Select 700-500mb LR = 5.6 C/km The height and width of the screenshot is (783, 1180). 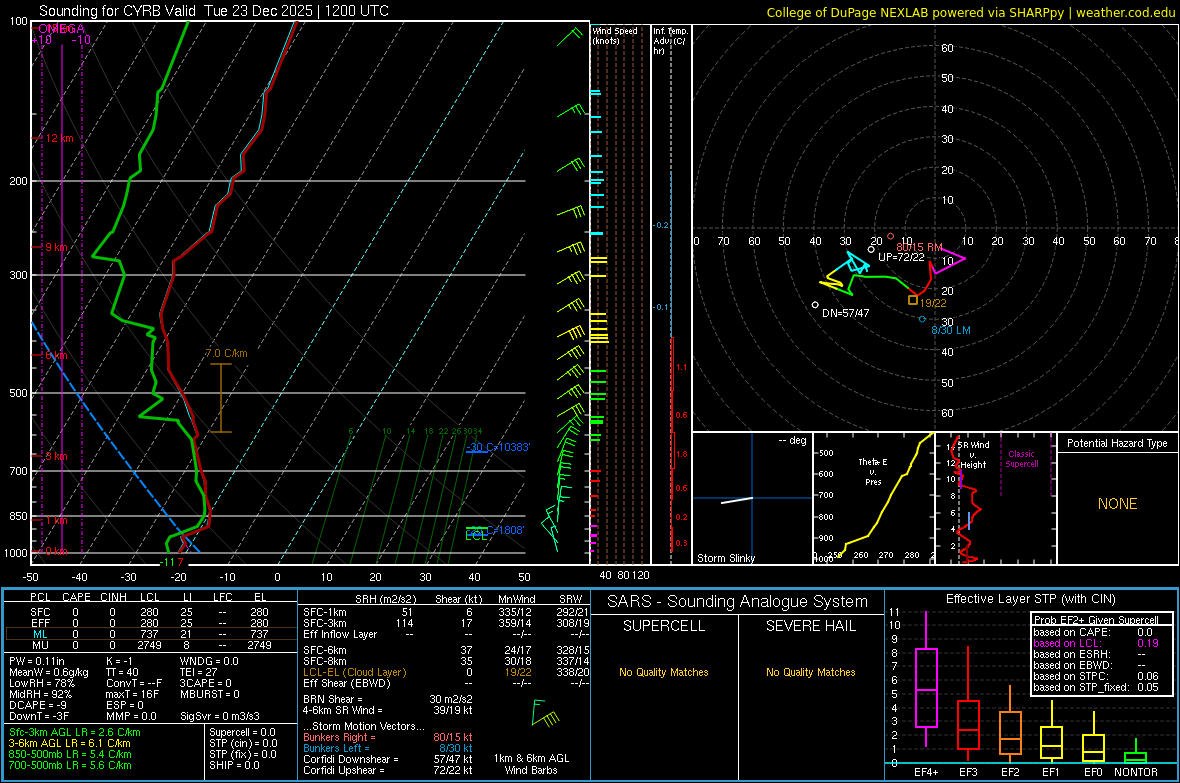click(70, 765)
